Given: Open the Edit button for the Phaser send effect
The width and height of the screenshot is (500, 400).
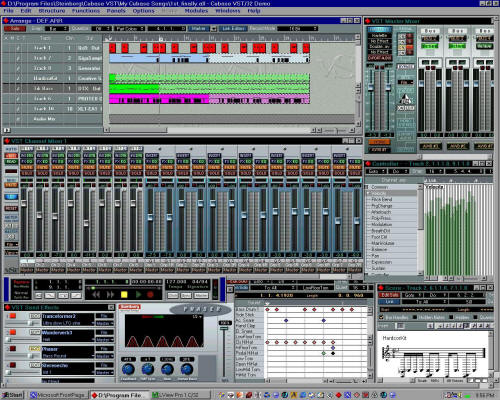Looking at the screenshot, I should [x=35, y=349].
